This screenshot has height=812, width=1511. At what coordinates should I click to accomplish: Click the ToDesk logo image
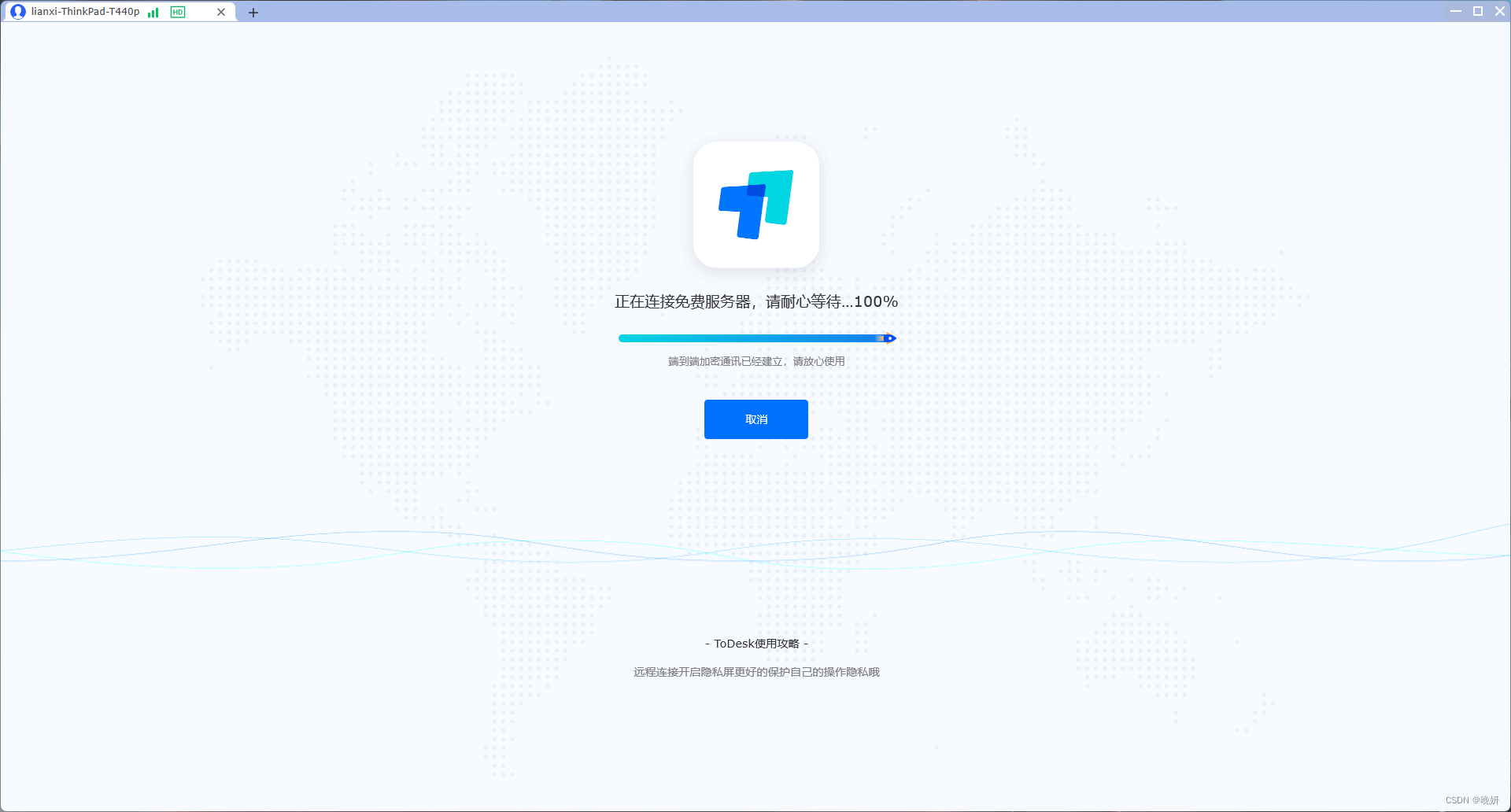[755, 205]
